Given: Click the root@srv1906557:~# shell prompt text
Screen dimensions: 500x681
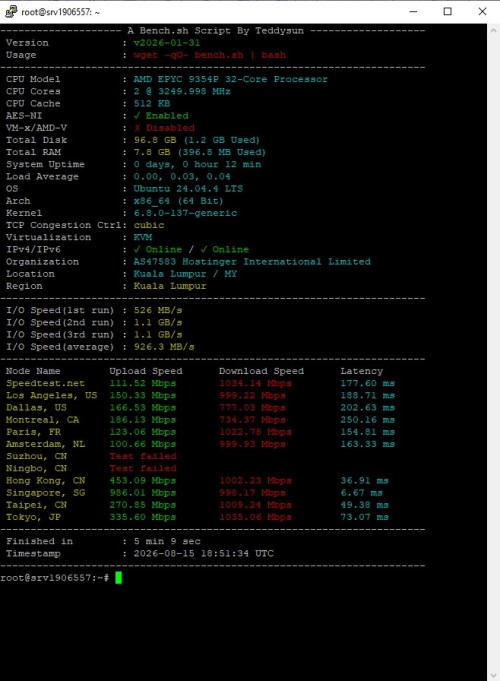Looking at the screenshot, I should [54, 578].
